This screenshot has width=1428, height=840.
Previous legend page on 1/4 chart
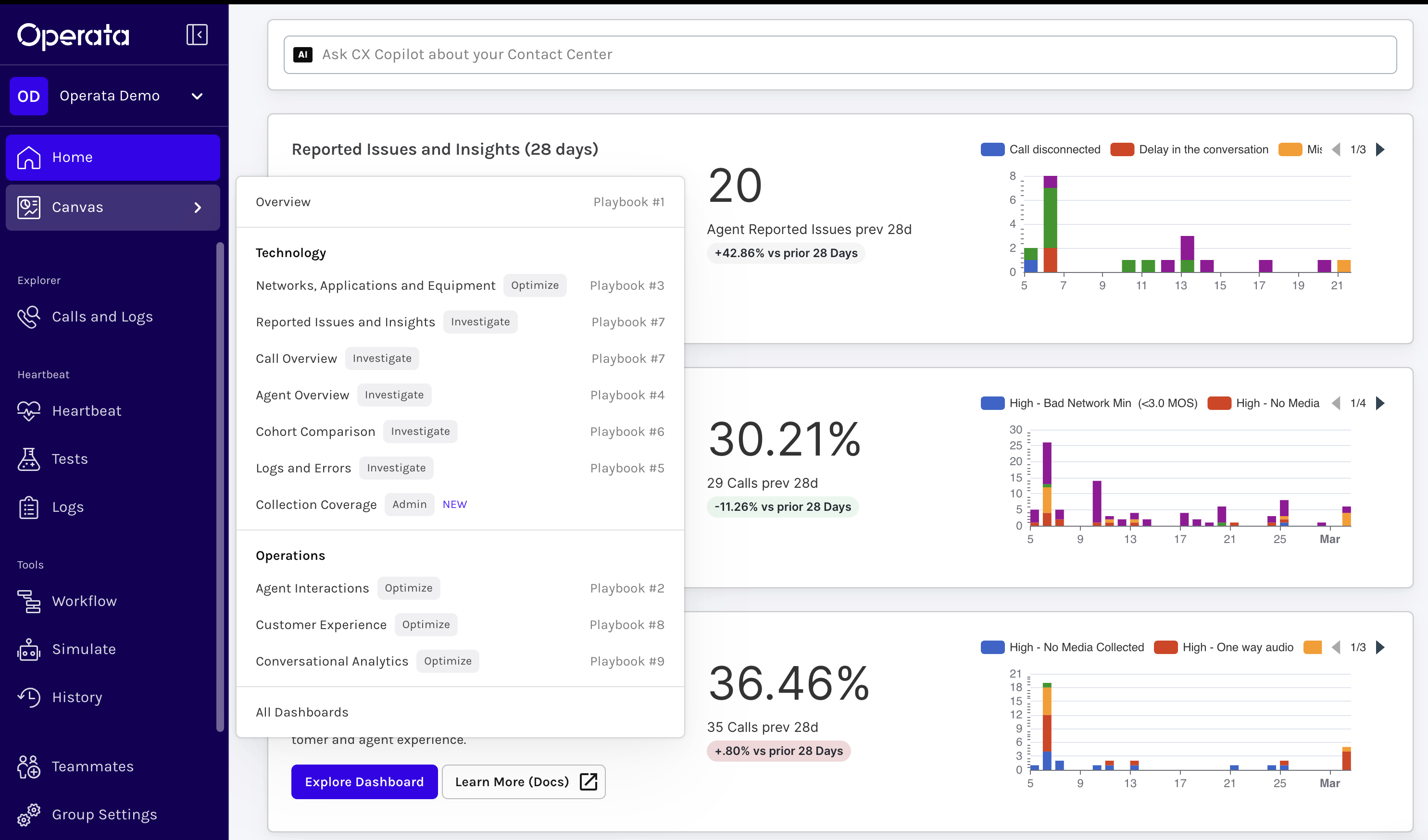pyautogui.click(x=1336, y=403)
